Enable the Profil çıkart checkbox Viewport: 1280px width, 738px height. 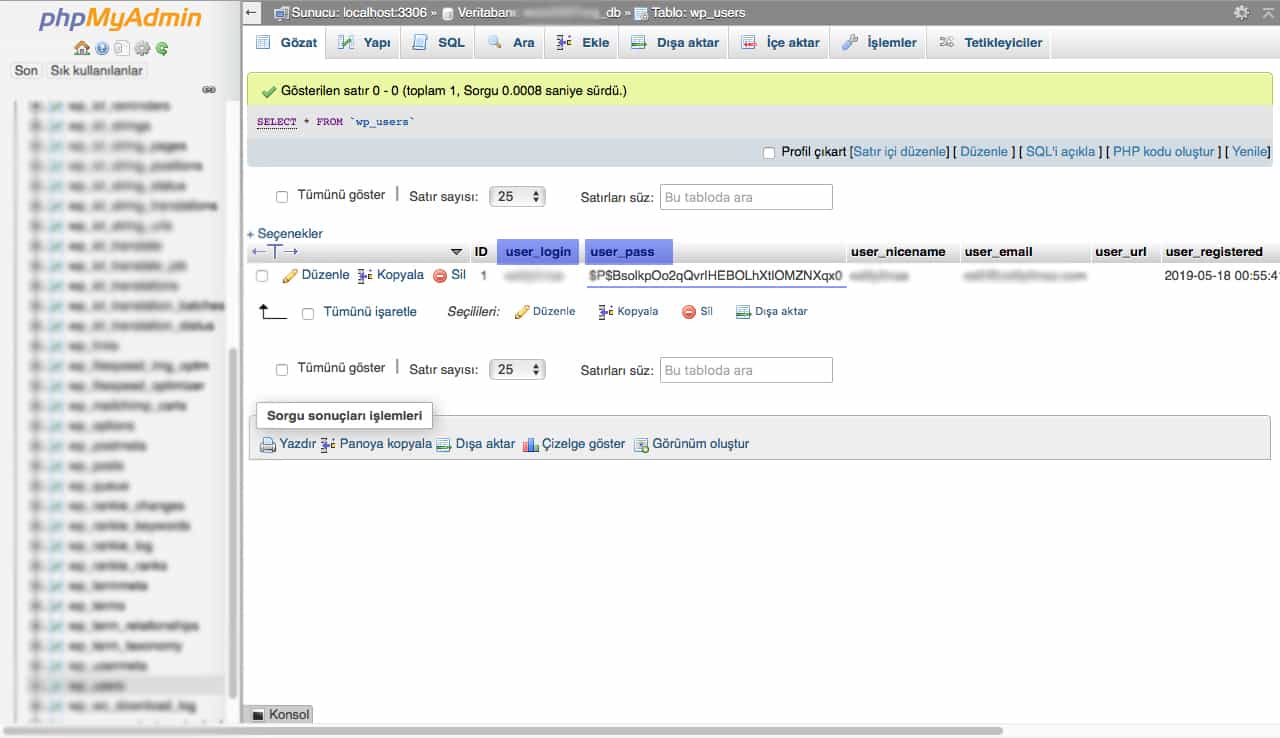(769, 152)
